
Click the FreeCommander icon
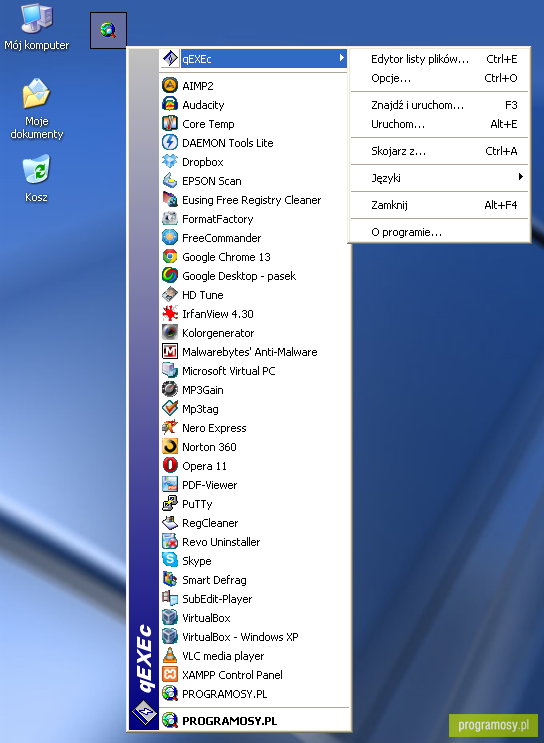click(170, 237)
